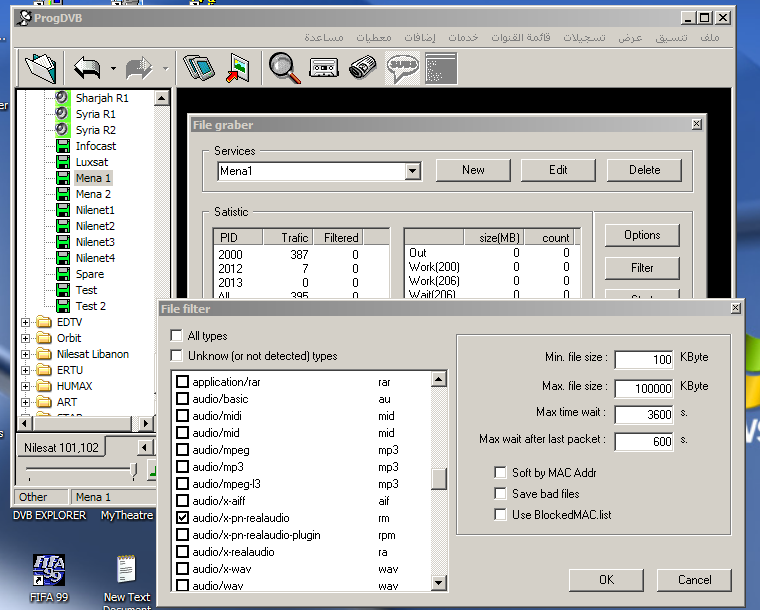Open the Services dropdown showing Mena1
Image resolution: width=760 pixels, height=610 pixels.
413,171
